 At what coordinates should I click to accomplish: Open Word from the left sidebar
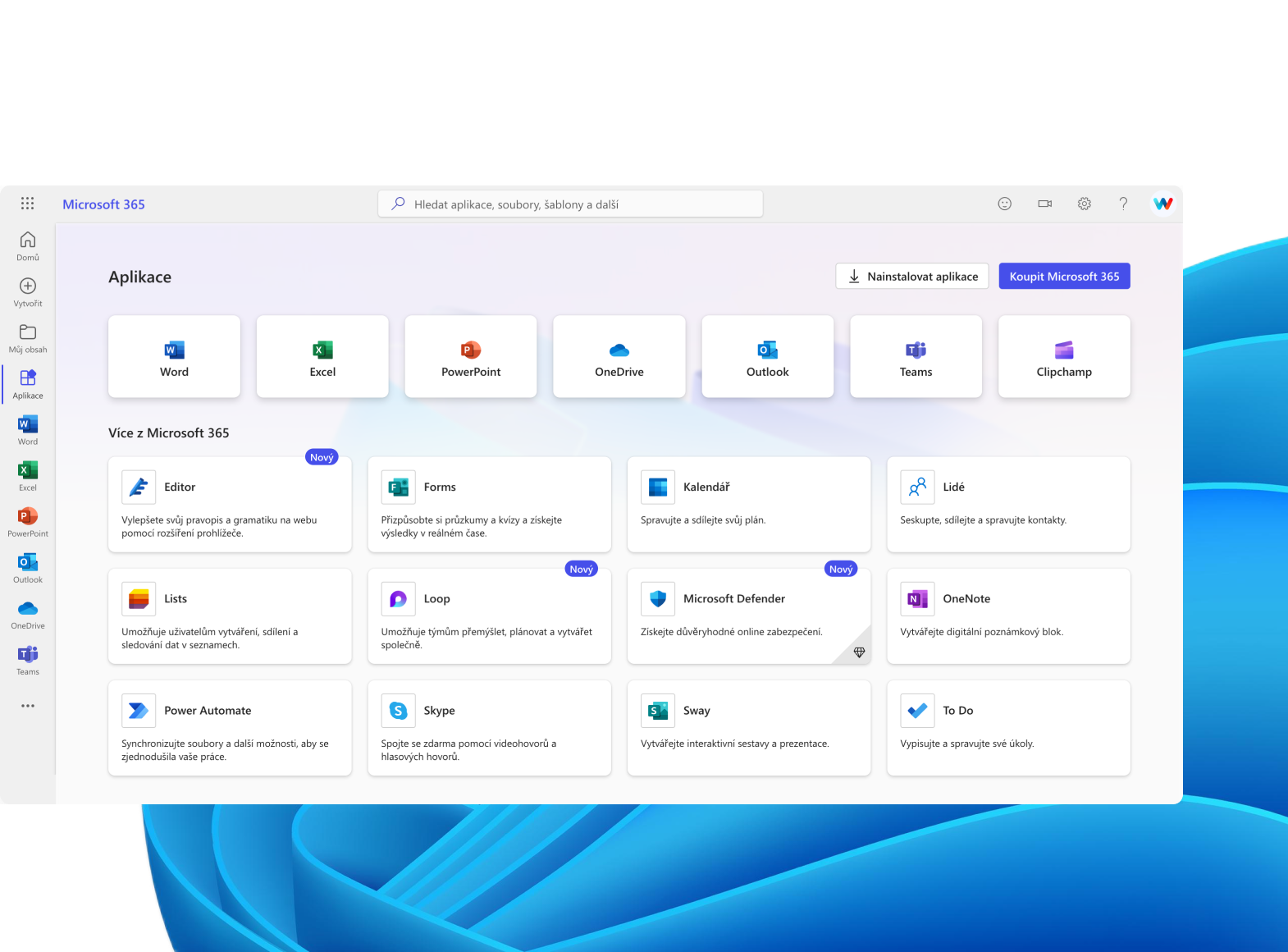pos(28,430)
